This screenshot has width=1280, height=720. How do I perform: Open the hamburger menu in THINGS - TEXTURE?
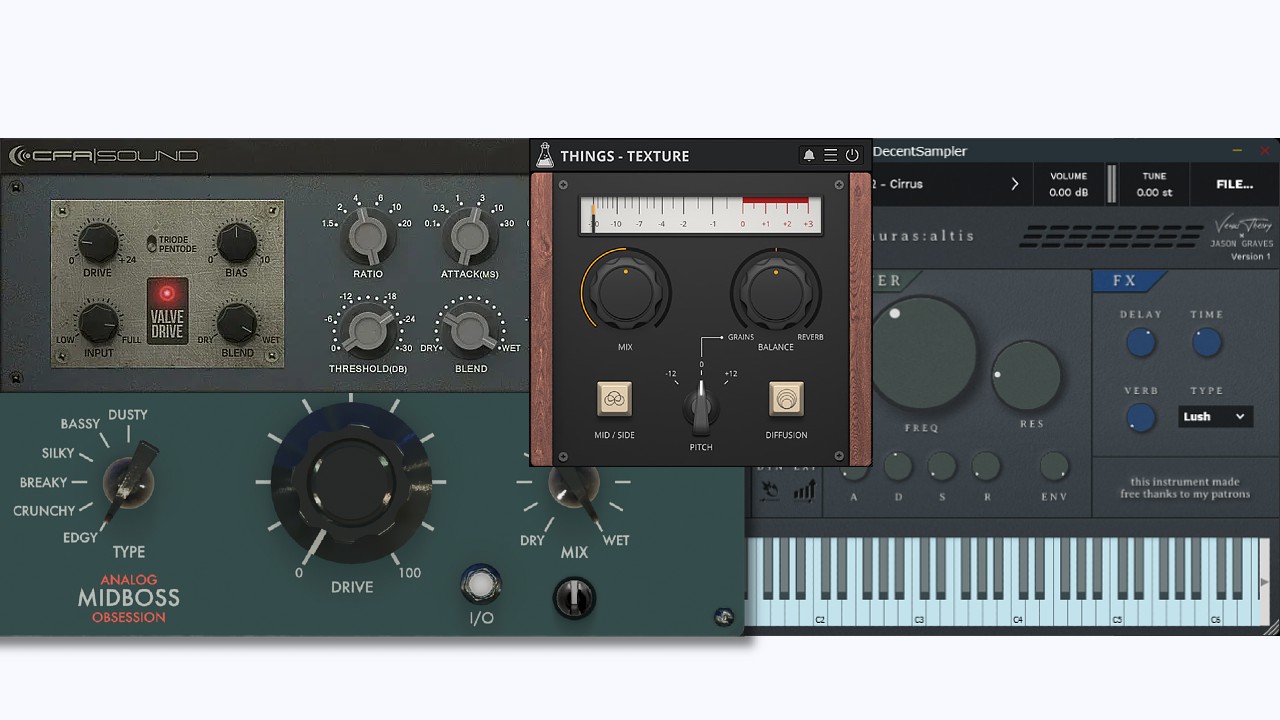click(x=830, y=155)
